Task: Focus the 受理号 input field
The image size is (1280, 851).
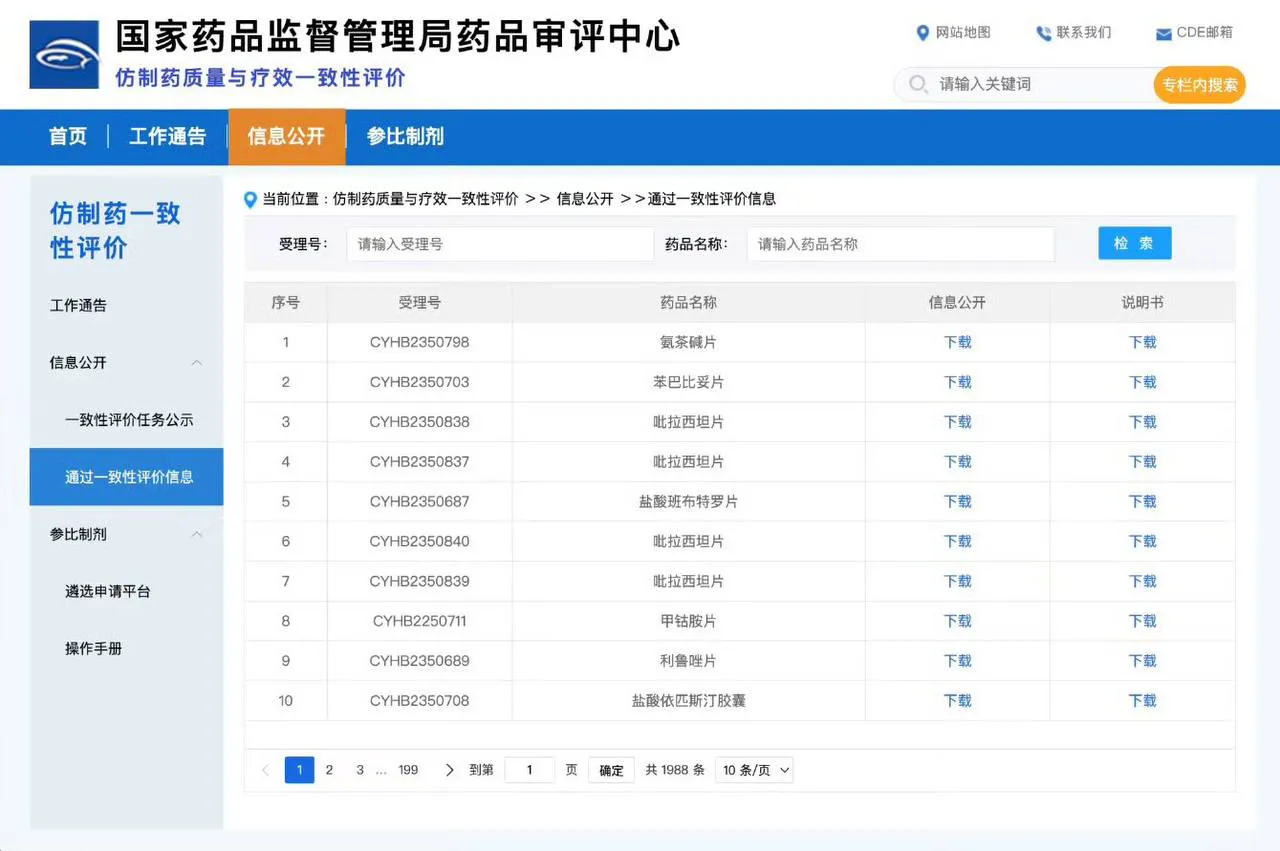Action: [x=500, y=244]
